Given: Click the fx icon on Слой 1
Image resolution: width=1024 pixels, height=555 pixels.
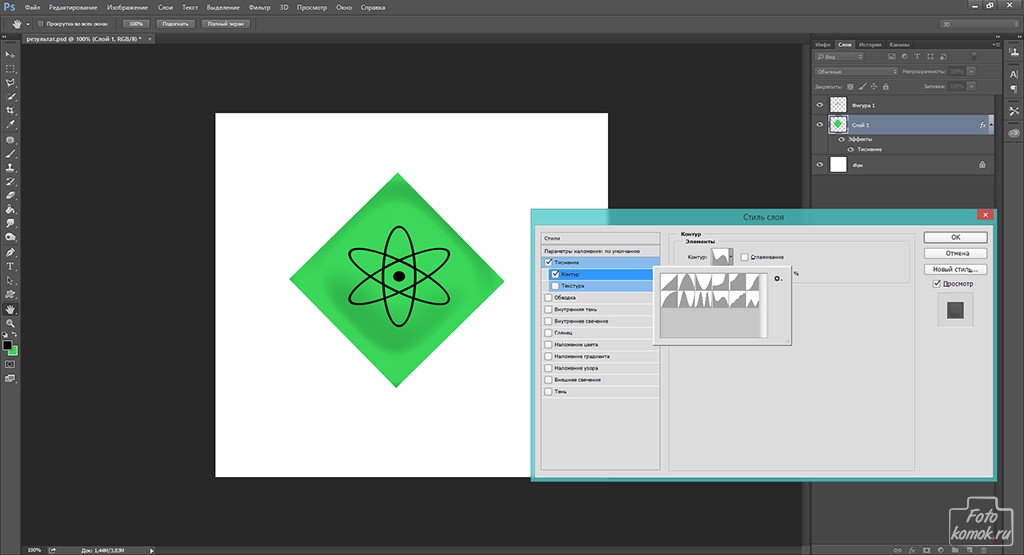Looking at the screenshot, I should 982,125.
